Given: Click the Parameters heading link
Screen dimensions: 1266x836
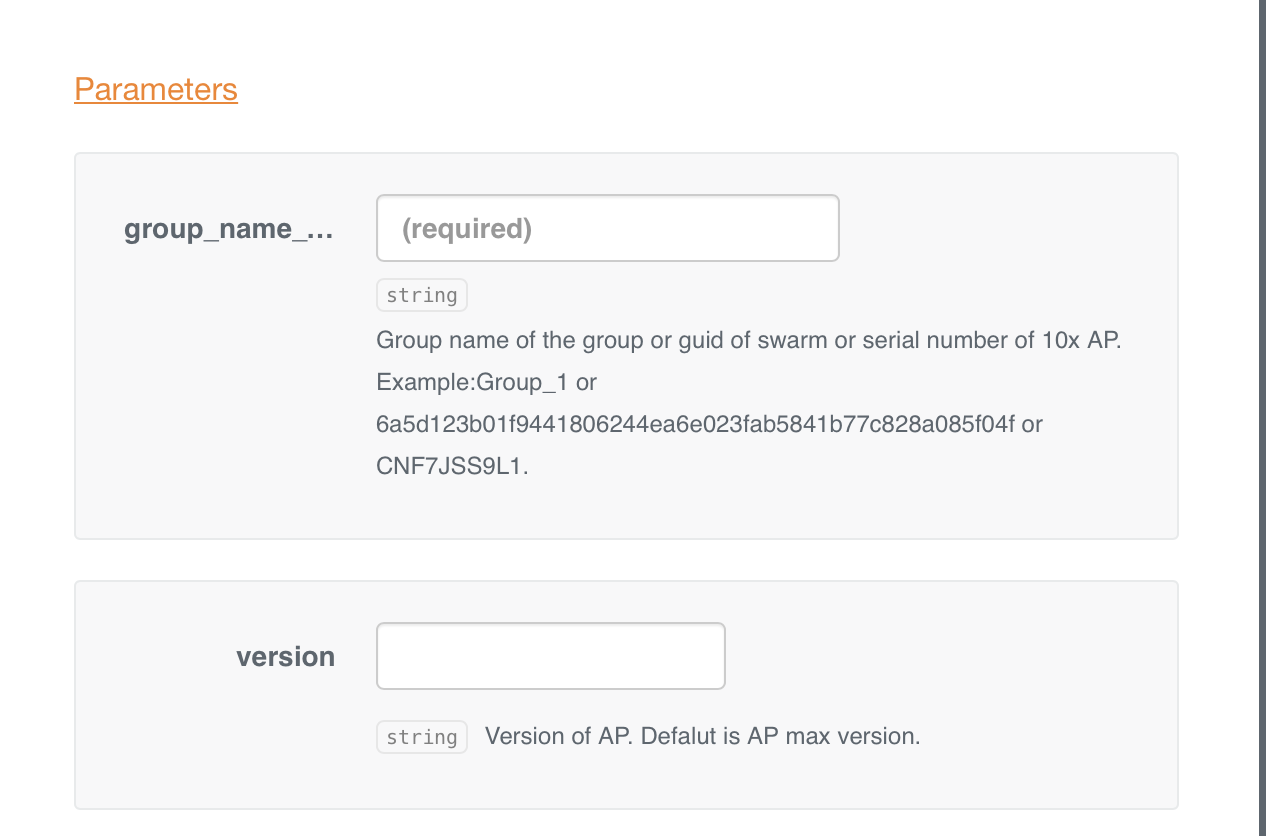Looking at the screenshot, I should click(156, 90).
